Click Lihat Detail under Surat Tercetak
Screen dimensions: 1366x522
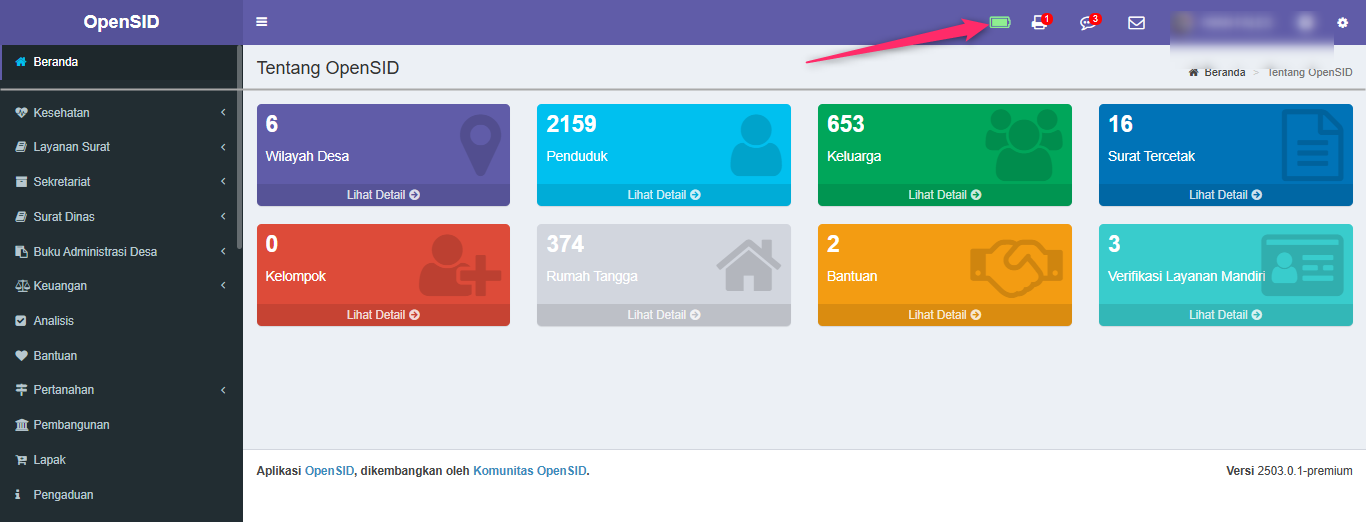coord(1226,195)
